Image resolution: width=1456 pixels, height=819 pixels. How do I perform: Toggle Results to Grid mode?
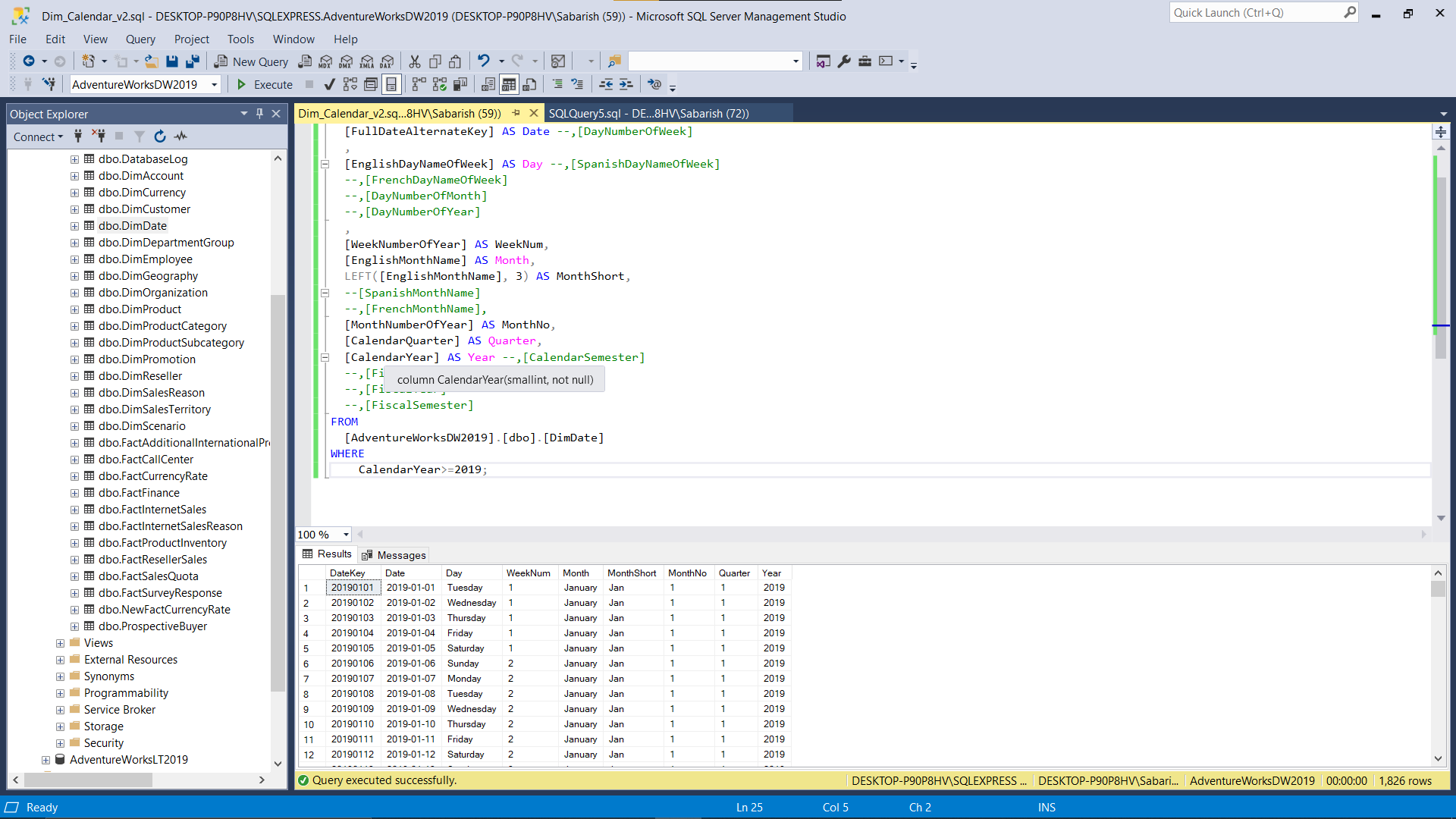(x=509, y=84)
